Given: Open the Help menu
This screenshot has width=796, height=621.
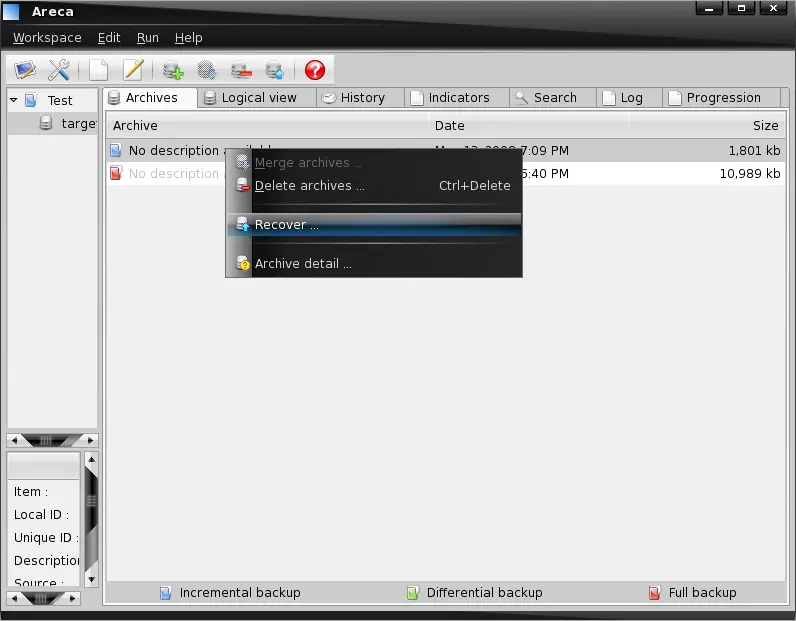Looking at the screenshot, I should (x=188, y=38).
